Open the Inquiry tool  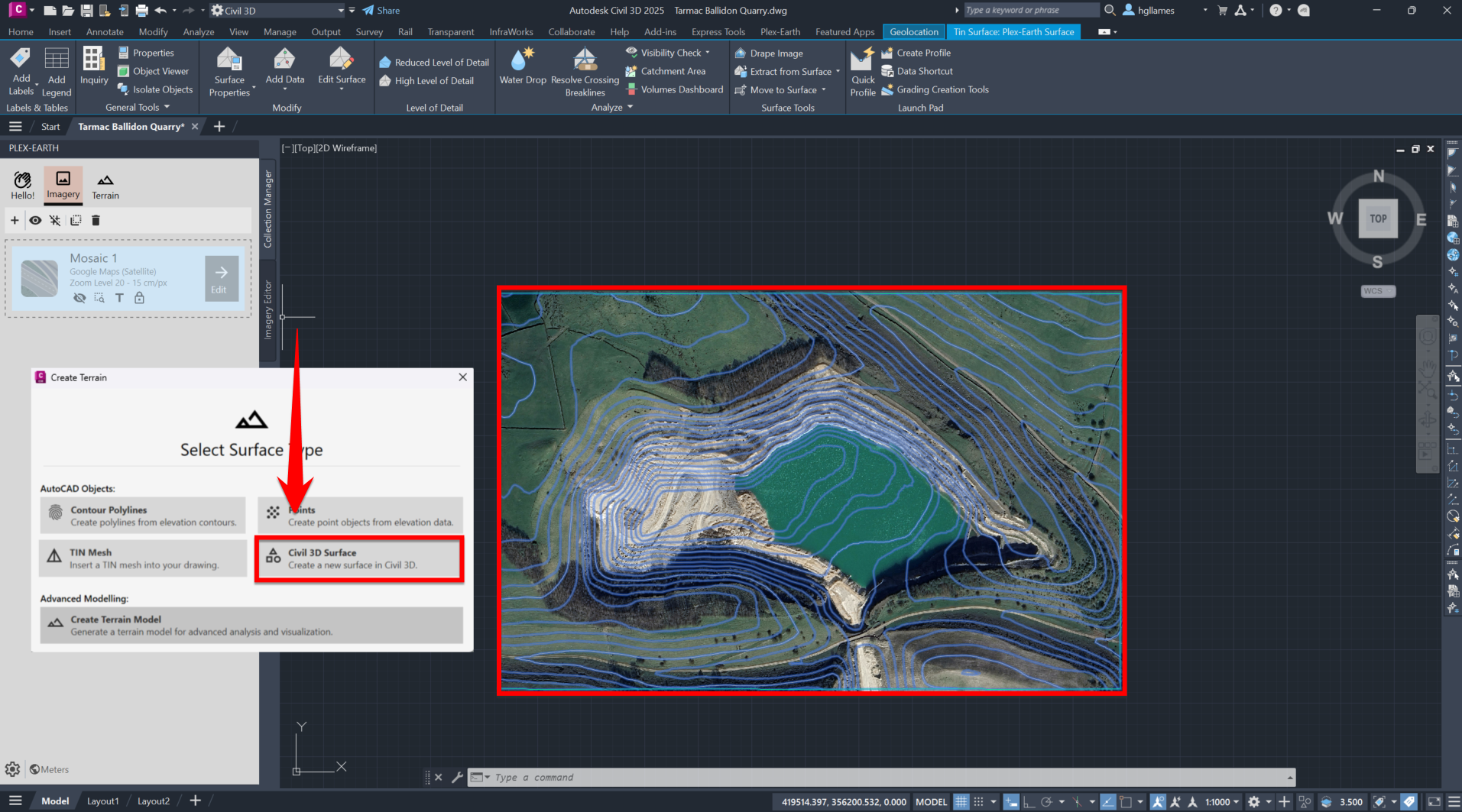pyautogui.click(x=94, y=66)
